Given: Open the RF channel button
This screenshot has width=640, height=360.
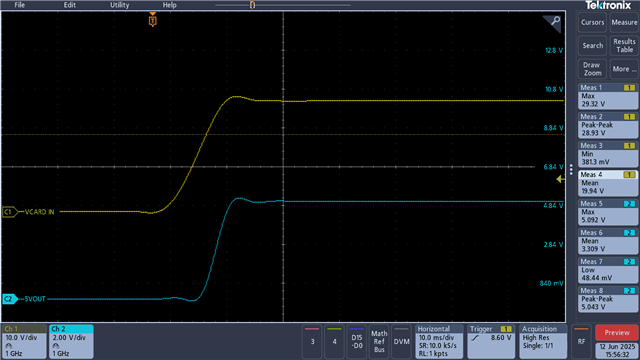Looking at the screenshot, I should pos(581,341).
